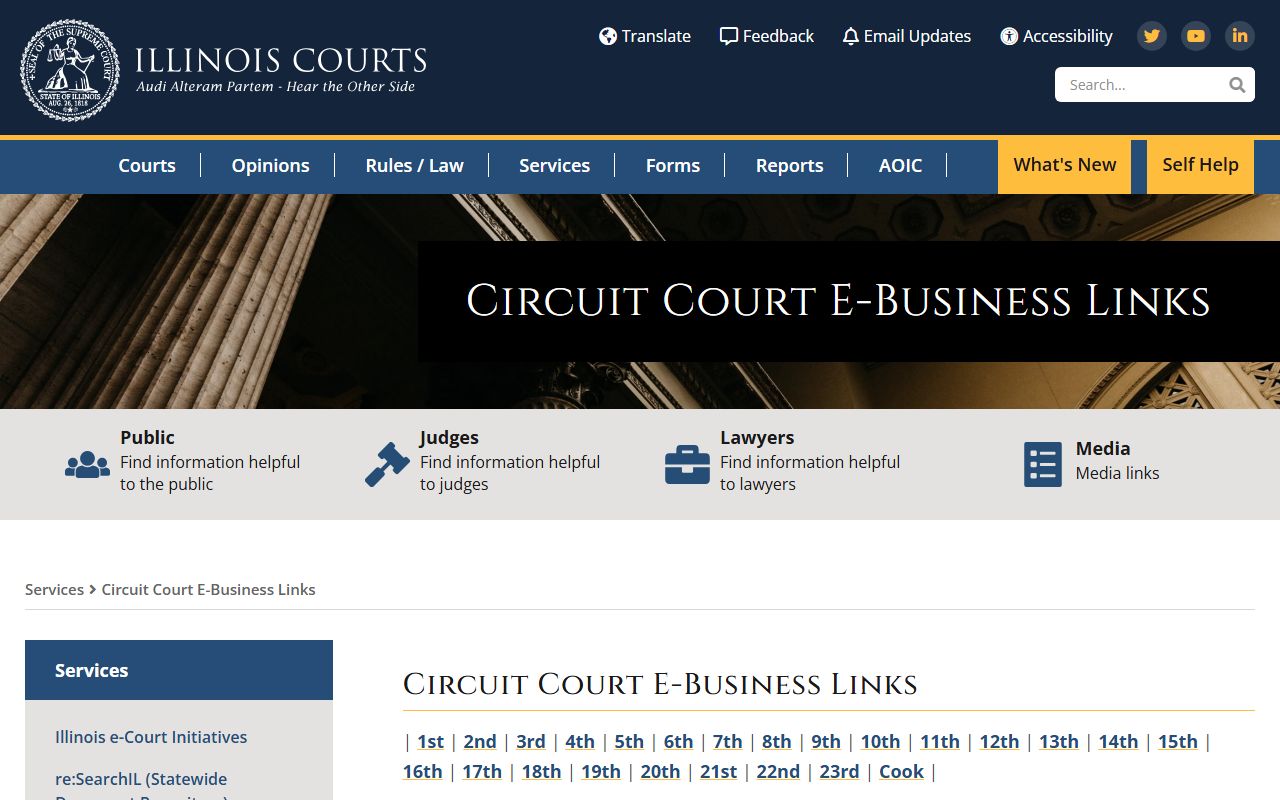Jump to the 15th circuit link
1280x800 pixels.
click(1178, 742)
